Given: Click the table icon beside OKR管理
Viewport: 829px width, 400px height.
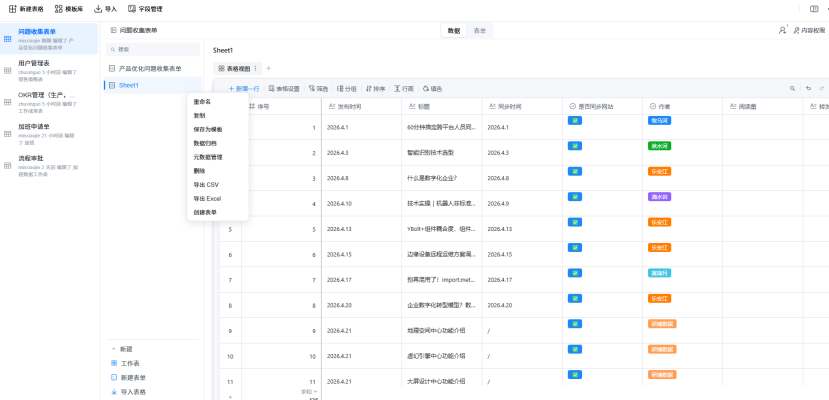Looking at the screenshot, I should tap(8, 102).
